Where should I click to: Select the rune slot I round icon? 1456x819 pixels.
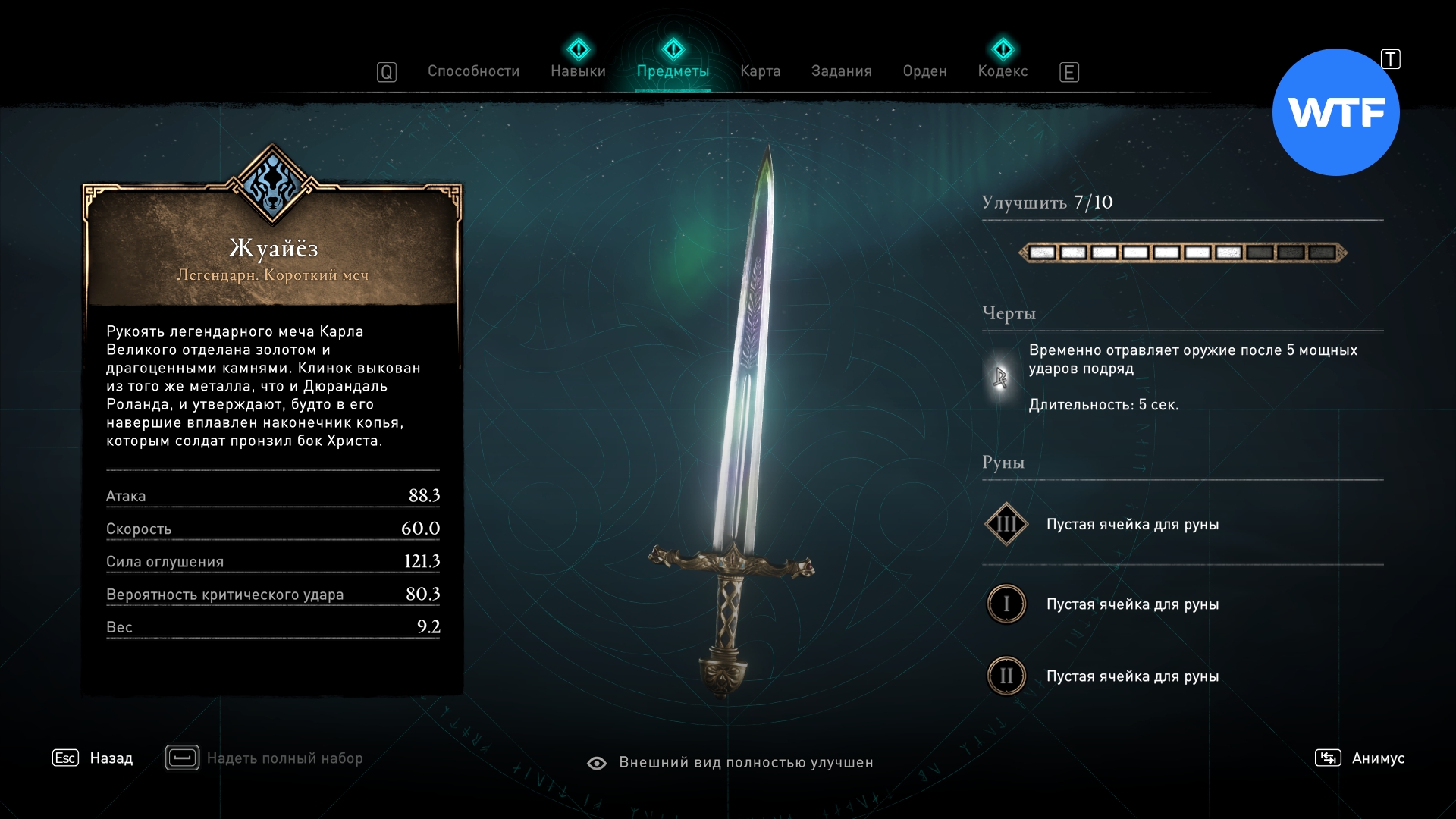pyautogui.click(x=1006, y=604)
